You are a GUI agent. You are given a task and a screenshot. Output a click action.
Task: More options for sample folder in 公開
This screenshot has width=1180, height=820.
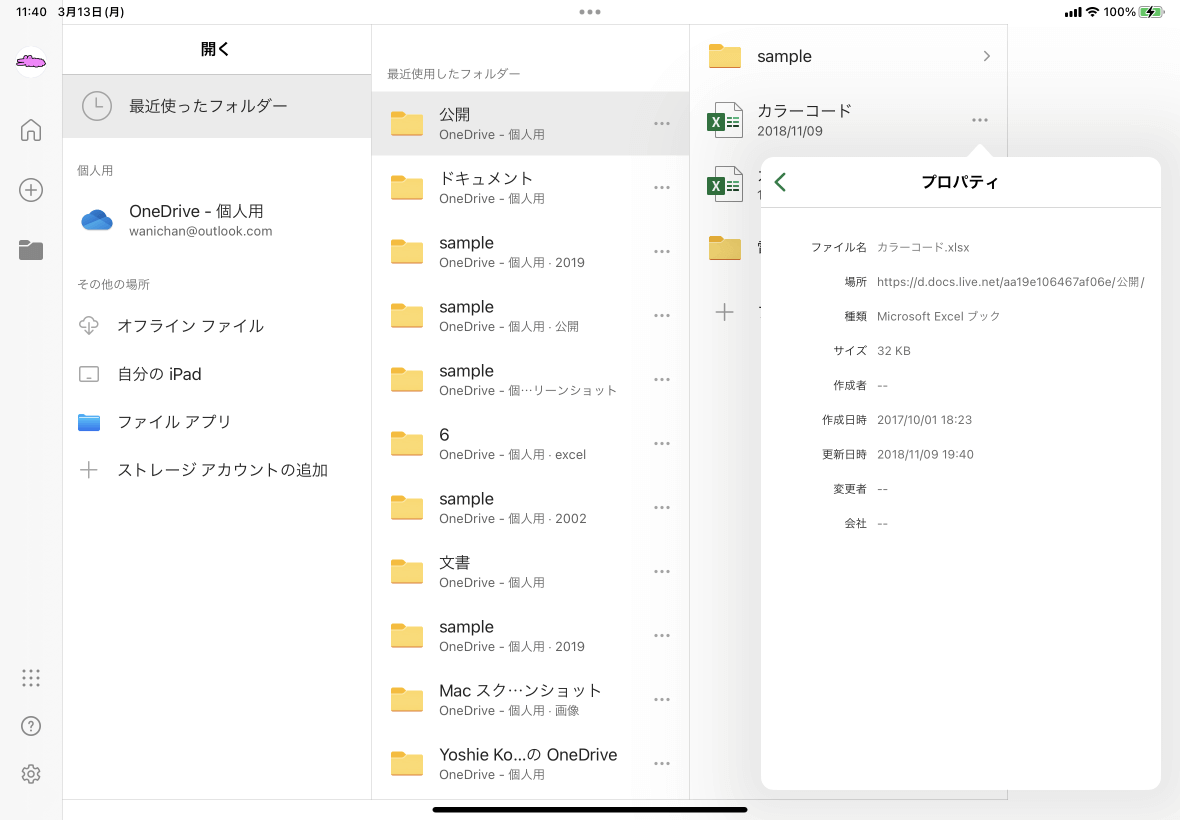(661, 315)
